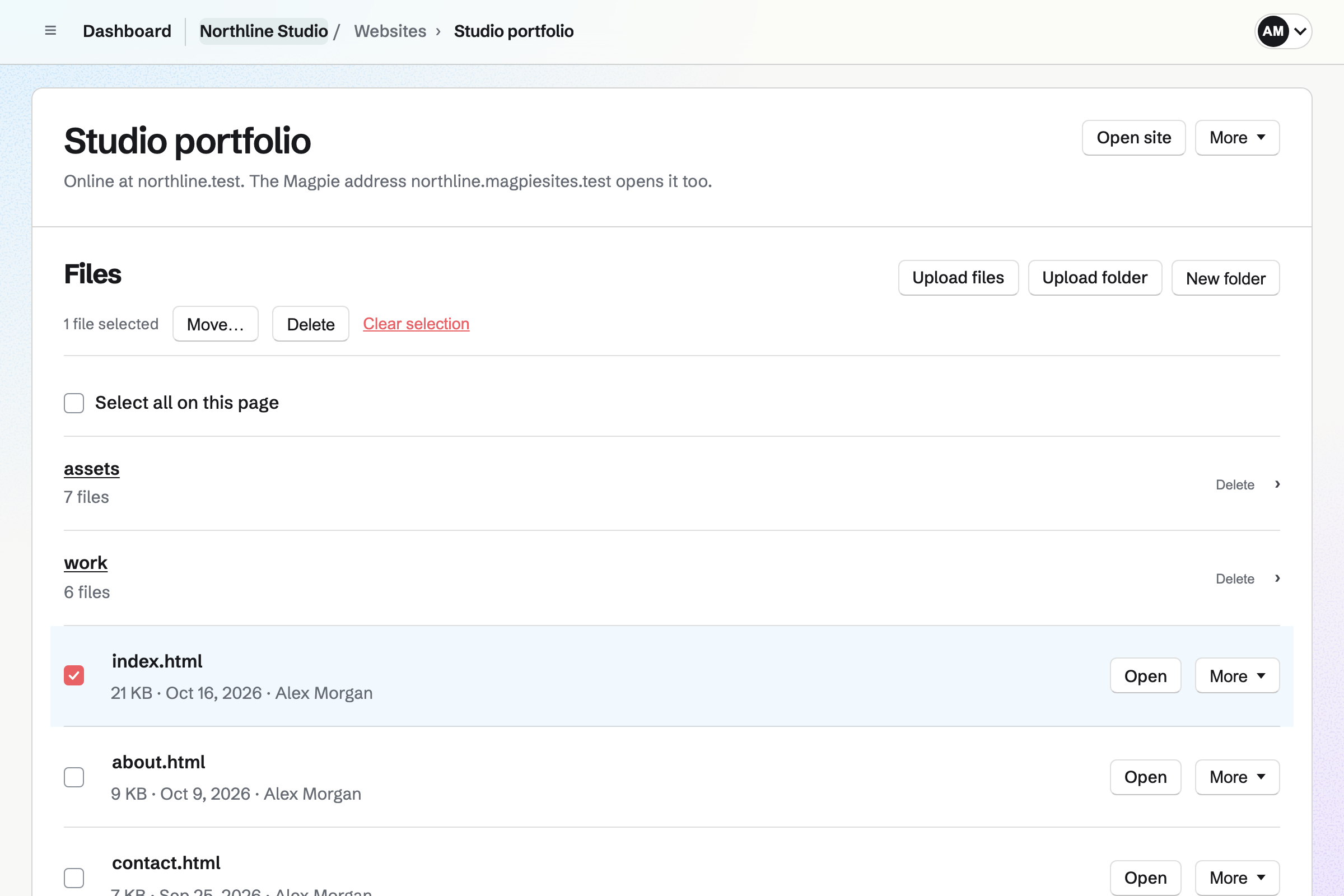This screenshot has height=896, width=1344.
Task: Create a New folder
Action: (1226, 278)
